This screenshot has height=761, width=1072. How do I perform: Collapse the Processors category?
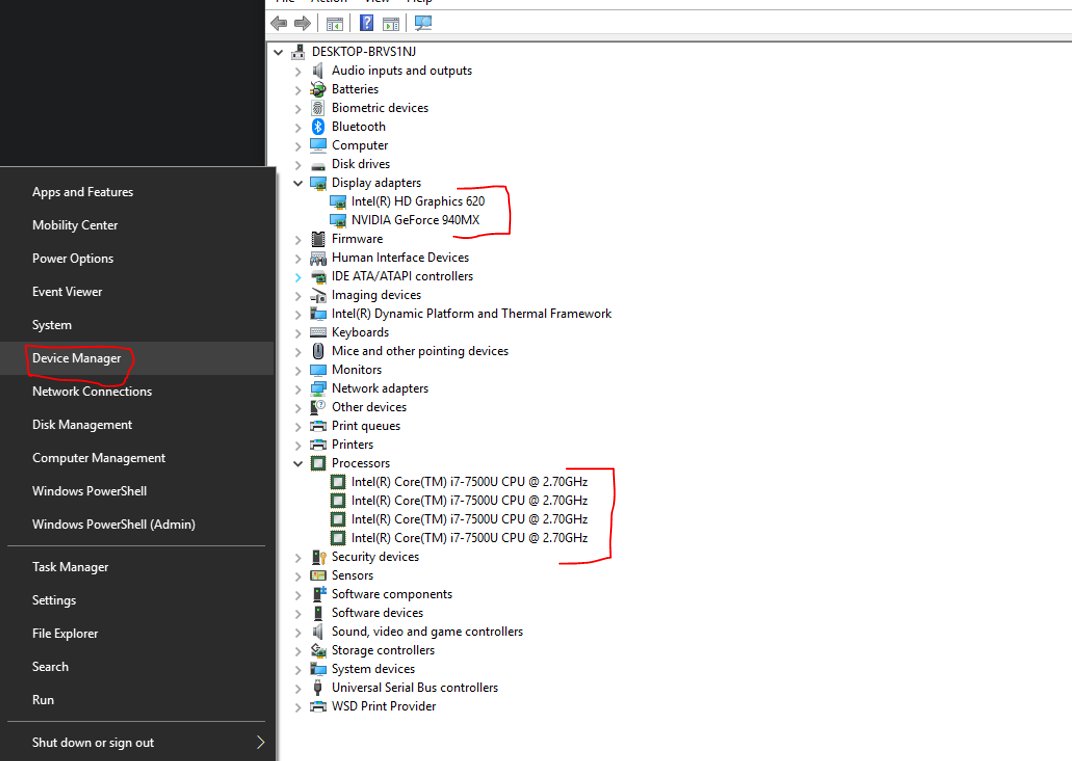point(298,463)
